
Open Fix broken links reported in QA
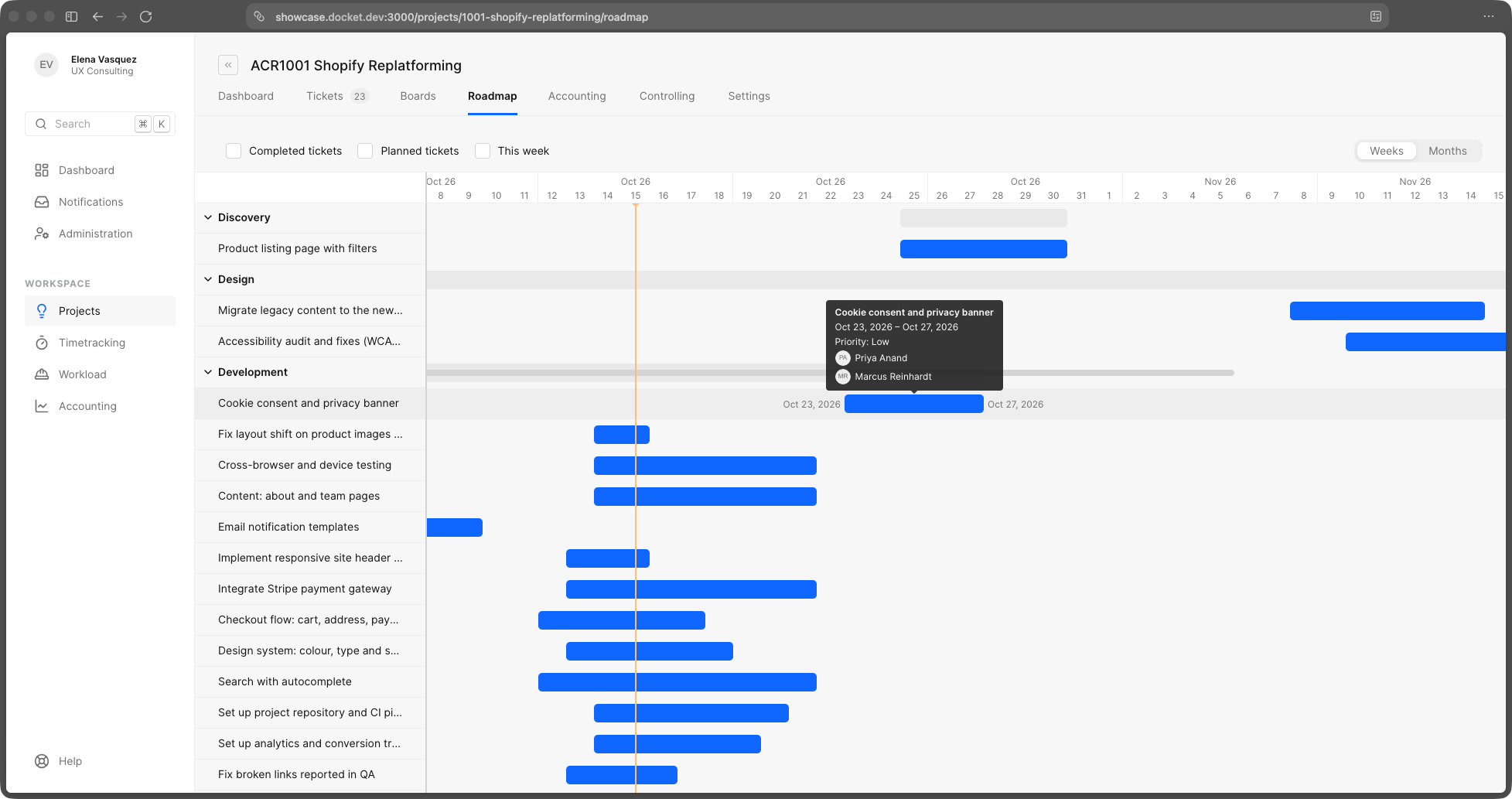(310, 774)
